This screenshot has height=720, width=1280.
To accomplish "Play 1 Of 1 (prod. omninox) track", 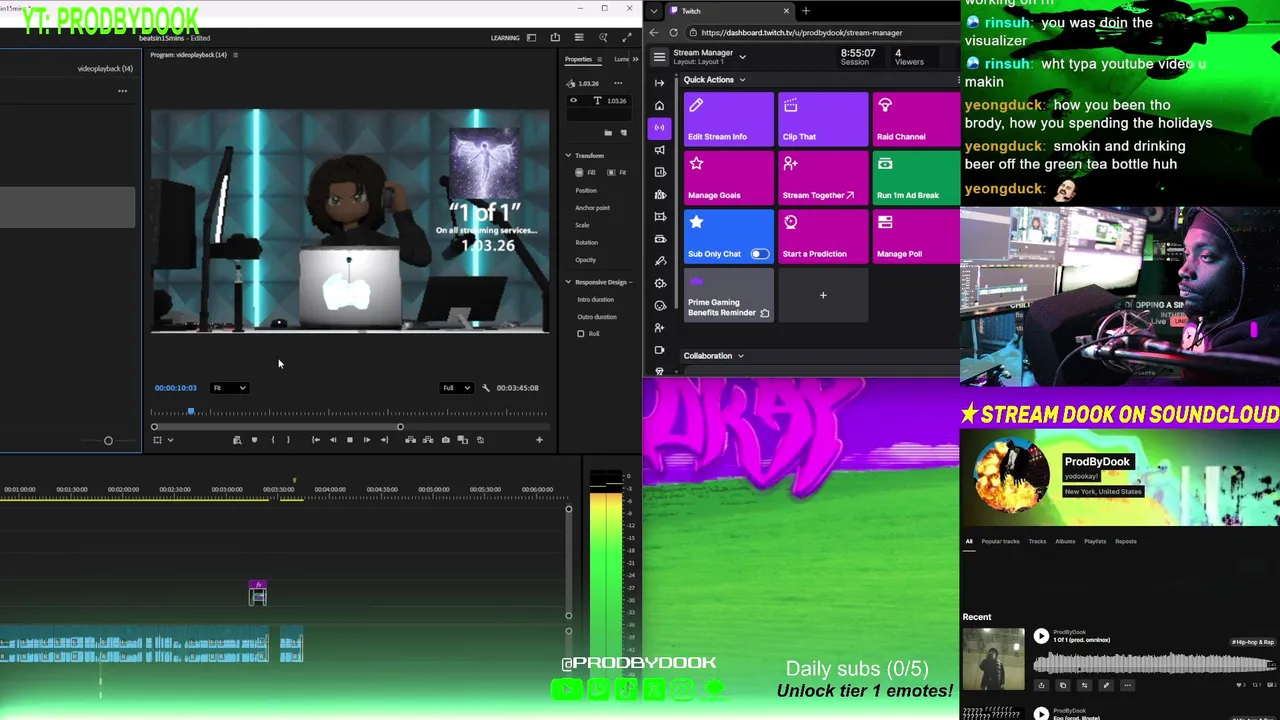I will coord(1041,637).
